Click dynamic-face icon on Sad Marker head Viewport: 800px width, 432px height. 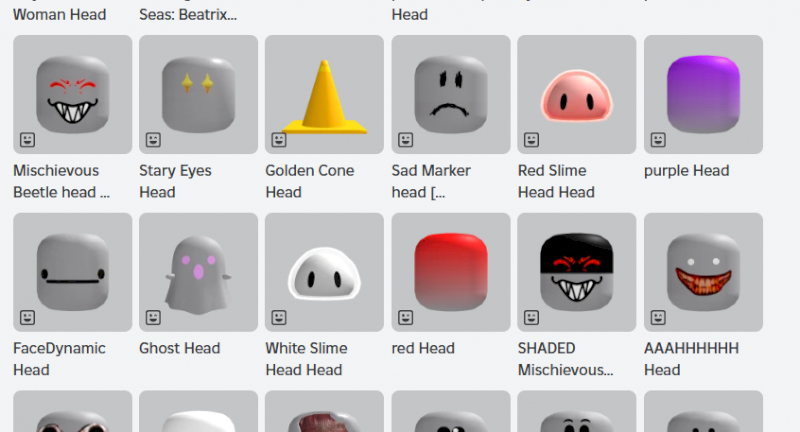406,140
